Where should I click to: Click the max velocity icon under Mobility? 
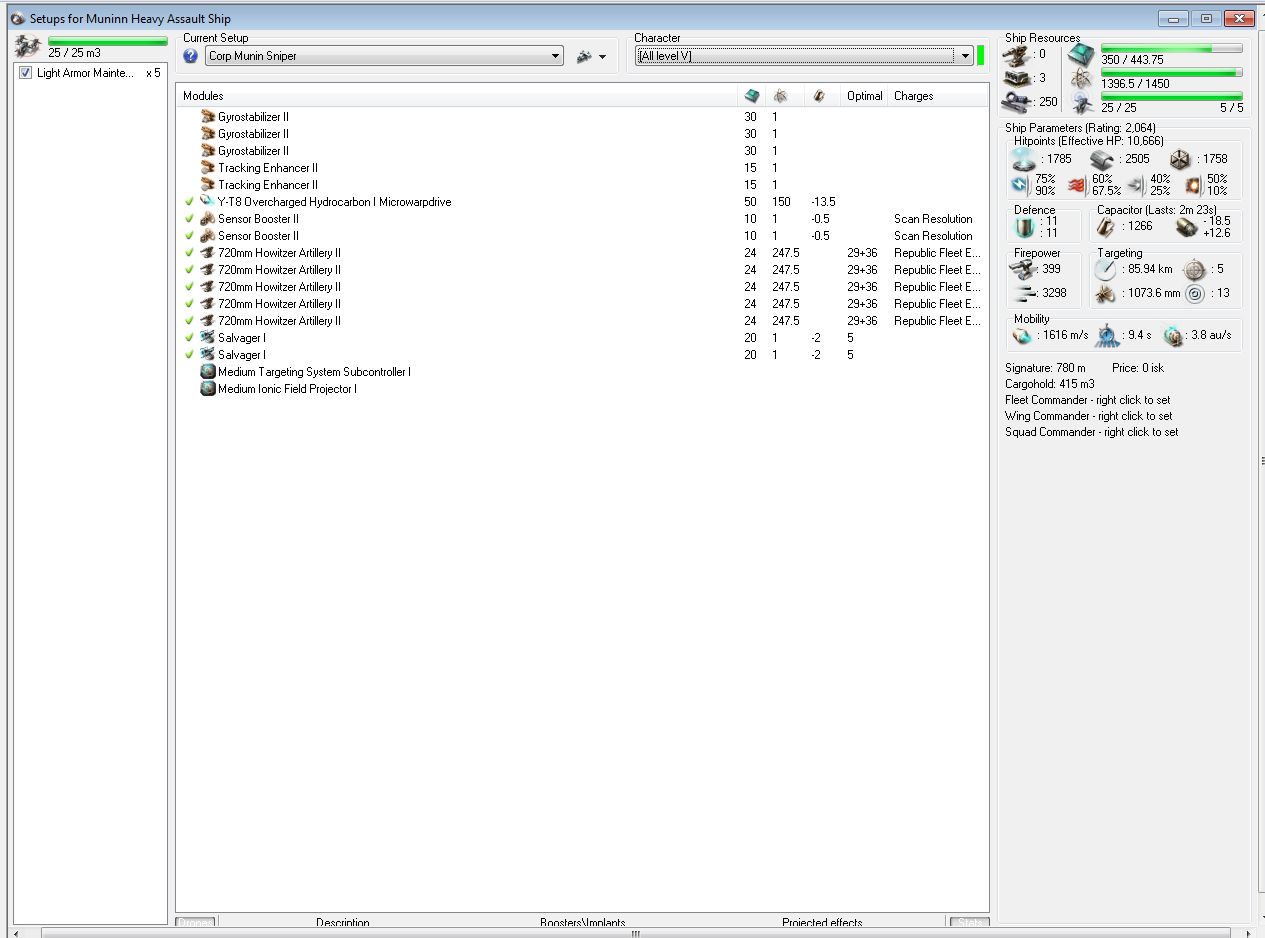tap(1023, 336)
